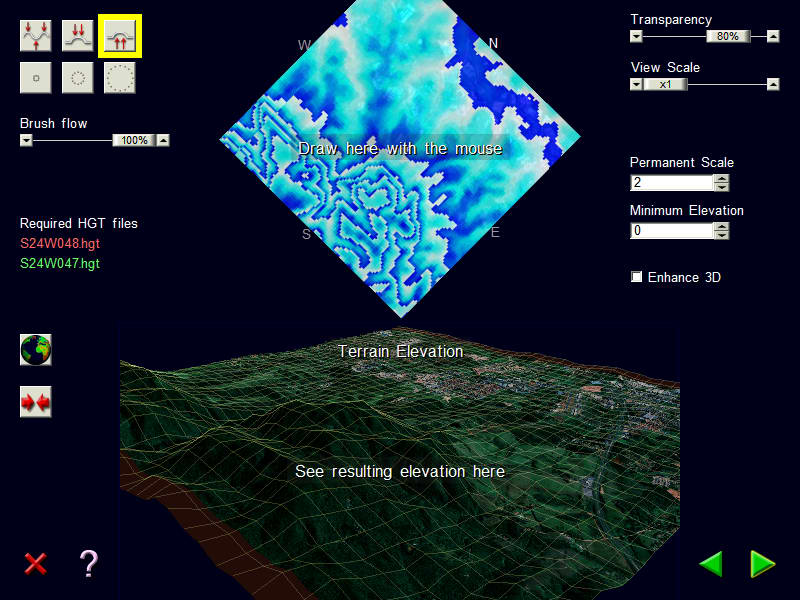
Task: Click the View Scale x1 slider handle
Action: tap(665, 85)
